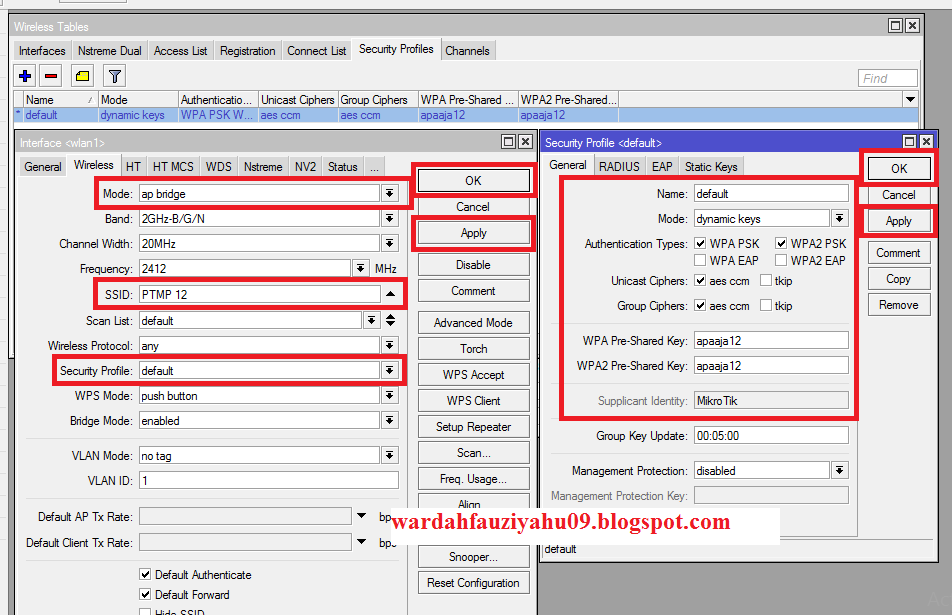Click the WPA2 Pre-Shared Key field
The image size is (952, 615).
770,366
